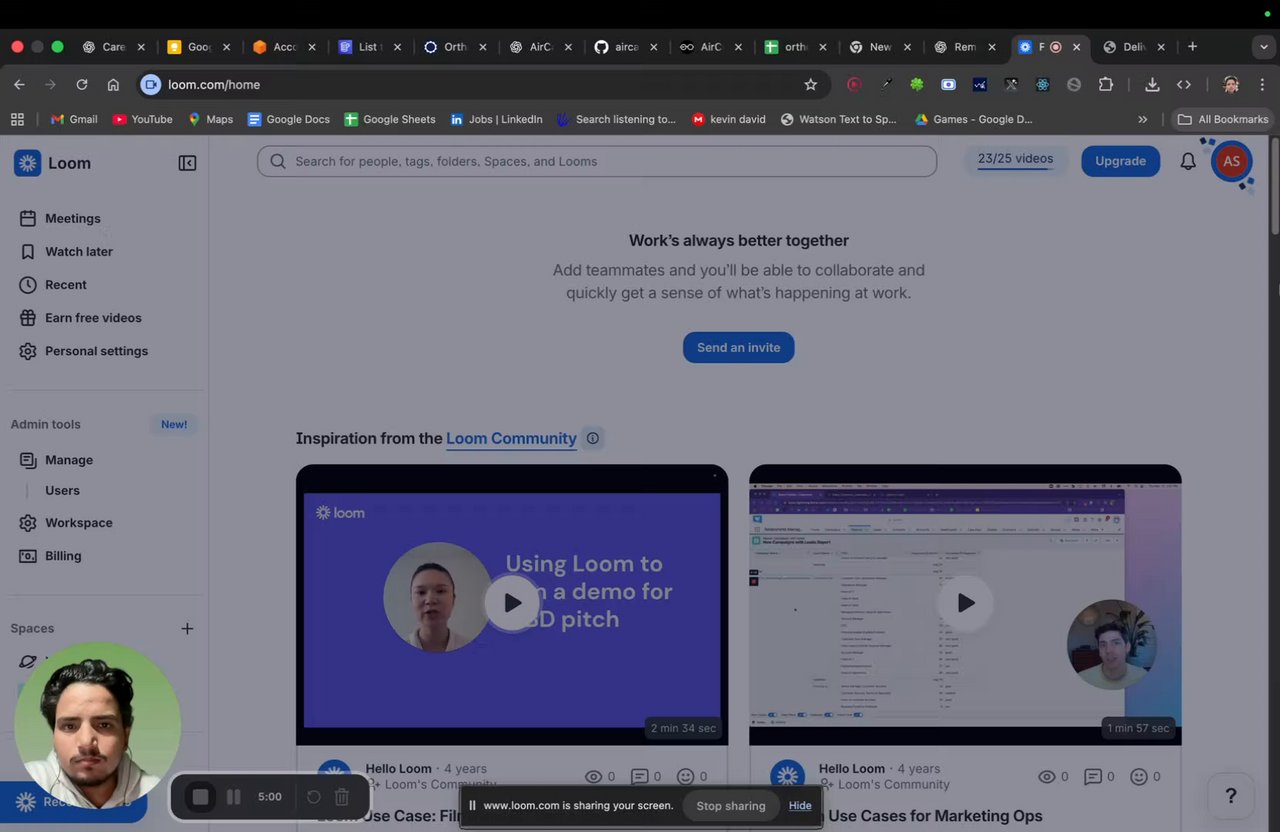This screenshot has width=1280, height=832.
Task: Open the browser extensions puzzle icon
Action: point(1105,84)
